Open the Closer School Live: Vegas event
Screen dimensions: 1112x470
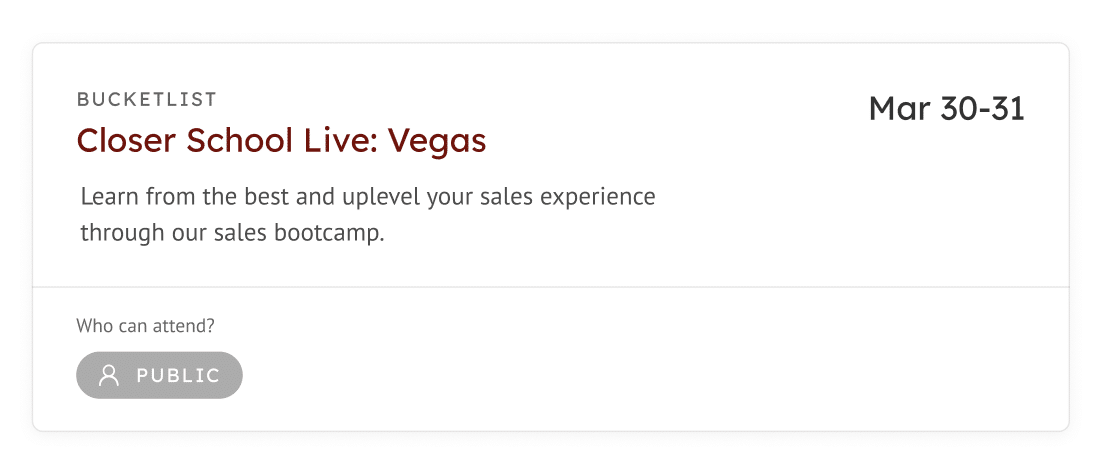282,140
